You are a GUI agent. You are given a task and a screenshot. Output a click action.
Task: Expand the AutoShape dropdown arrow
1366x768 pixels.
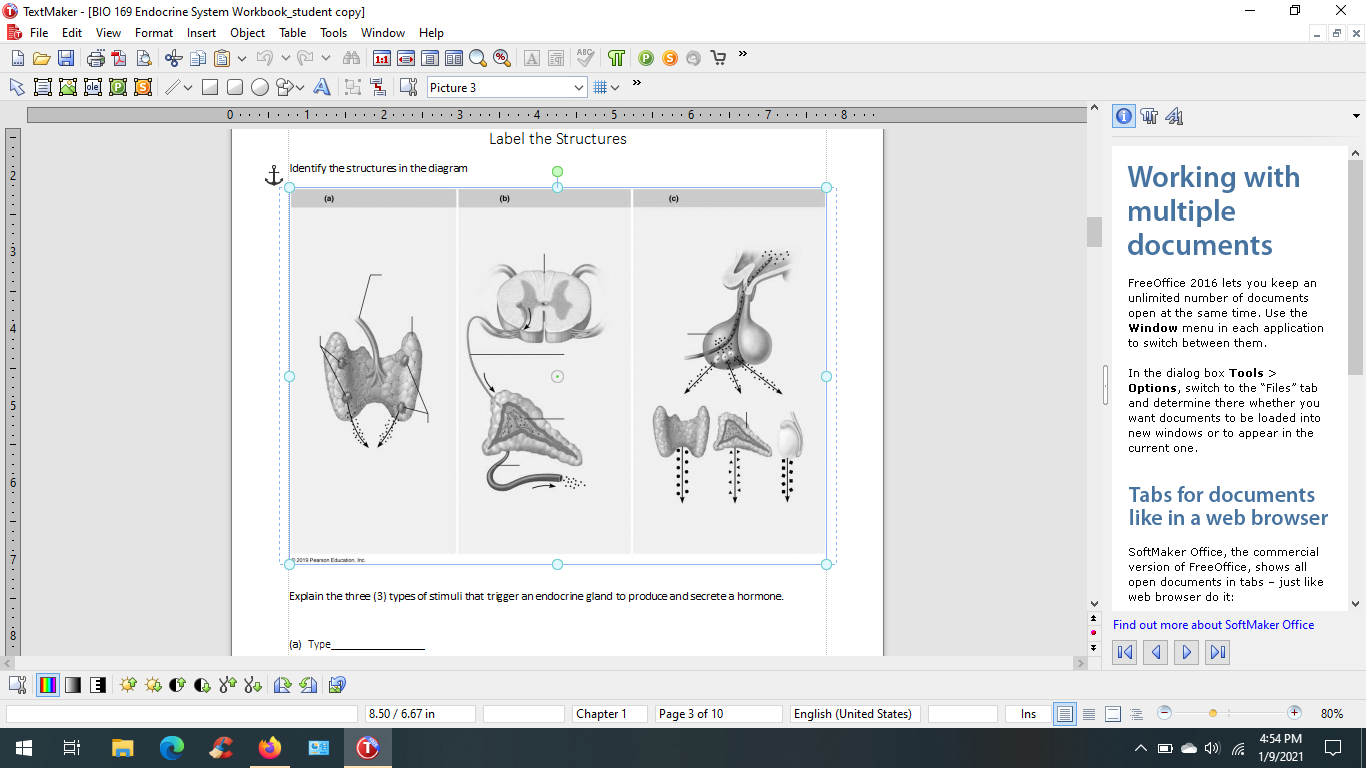(300, 88)
